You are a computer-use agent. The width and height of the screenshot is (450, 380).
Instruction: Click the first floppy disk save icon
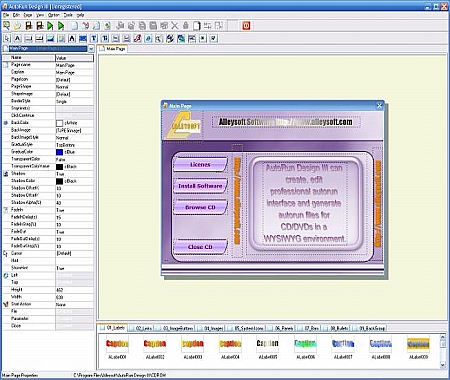[x=29, y=26]
